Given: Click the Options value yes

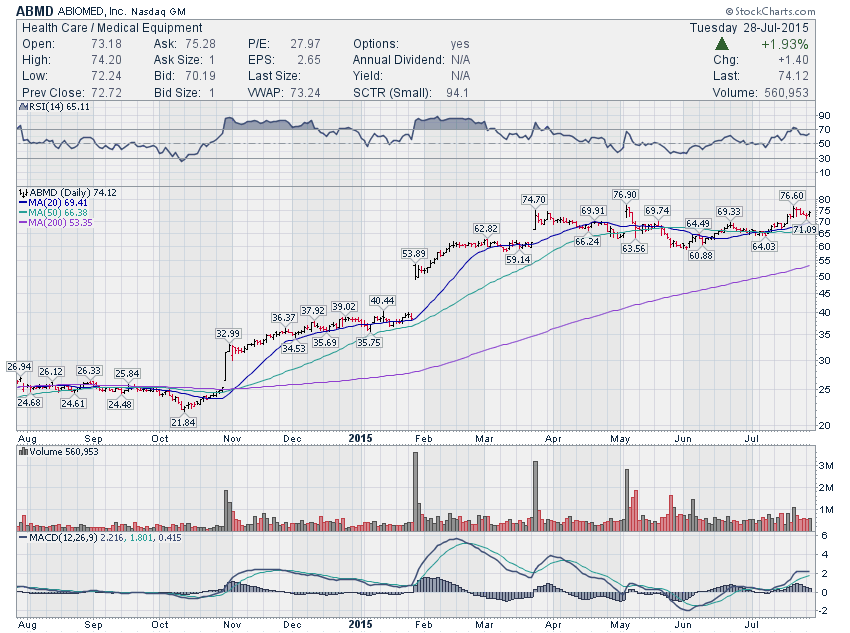Looking at the screenshot, I should pyautogui.click(x=460, y=44).
